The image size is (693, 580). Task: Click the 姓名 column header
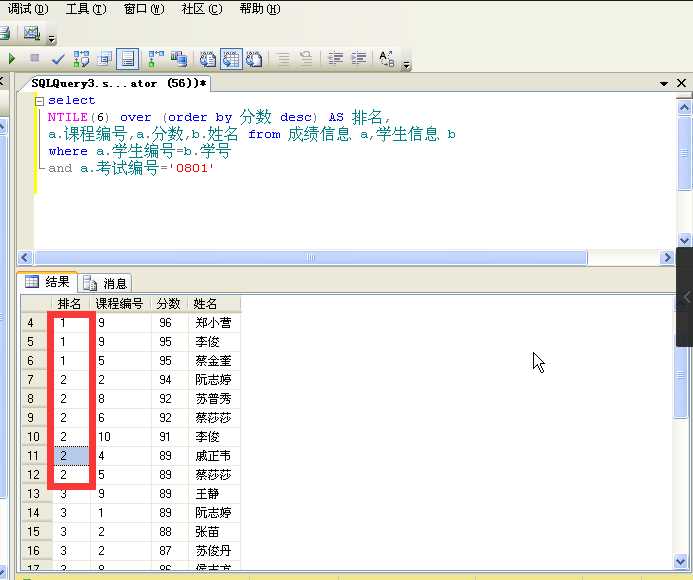coord(214,304)
